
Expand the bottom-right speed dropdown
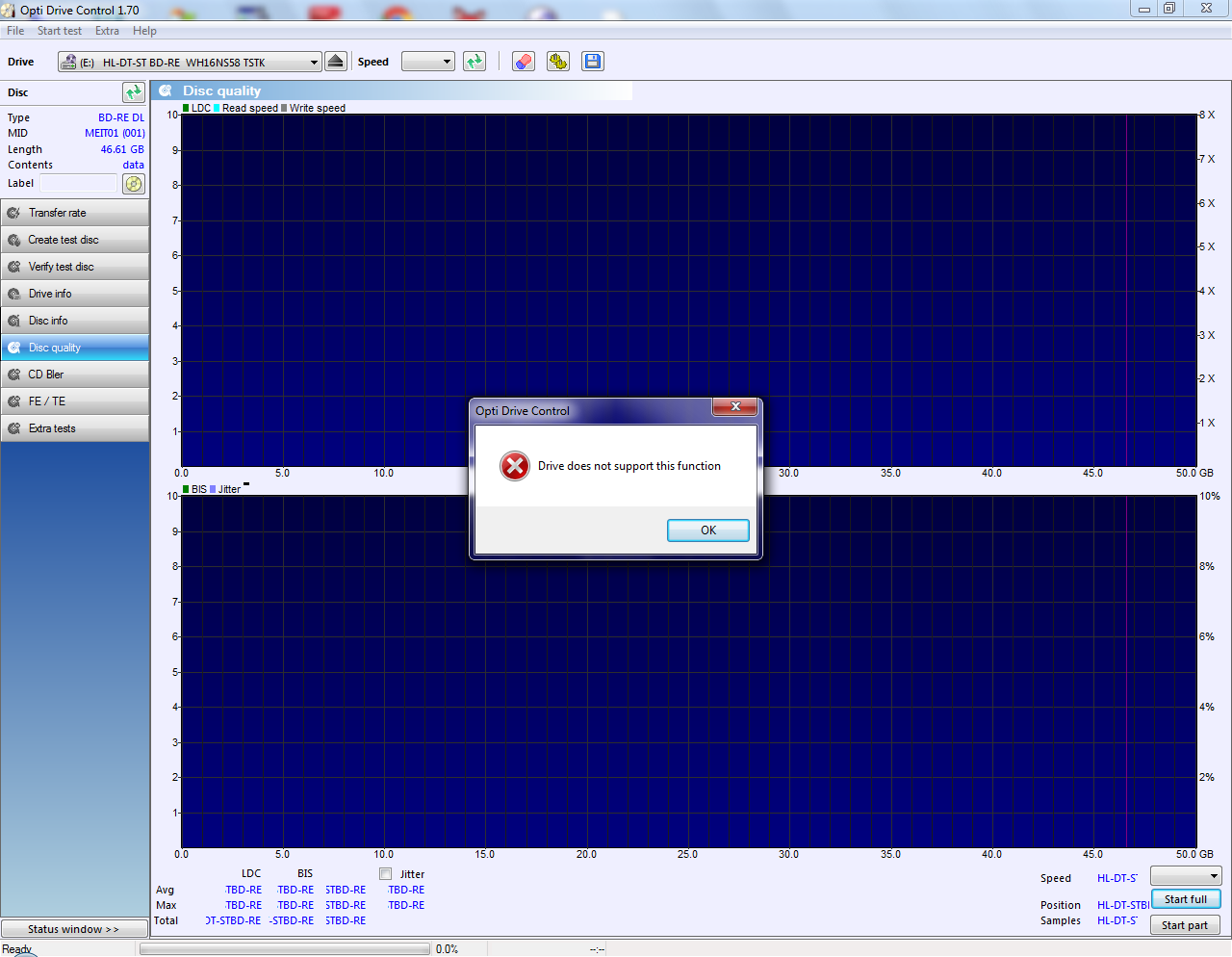point(1214,876)
